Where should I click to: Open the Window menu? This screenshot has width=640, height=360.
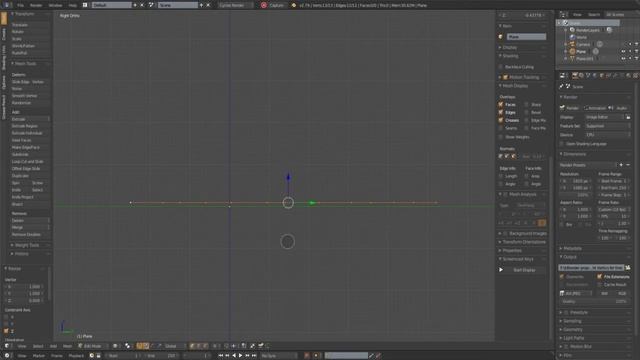pos(55,5)
